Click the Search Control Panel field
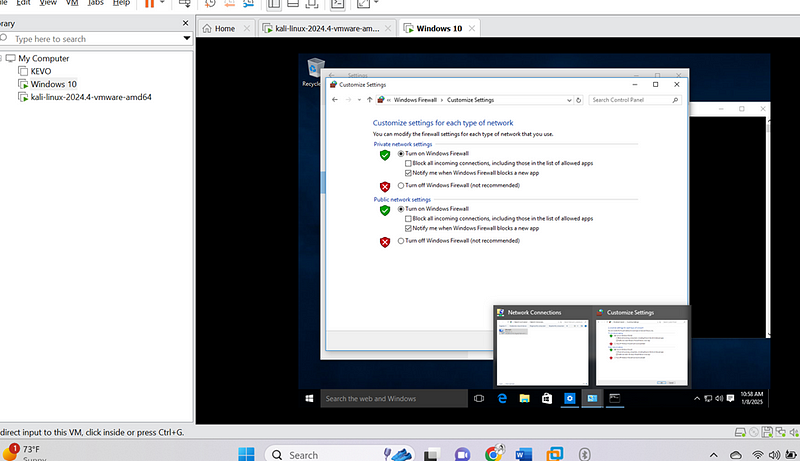 pos(635,100)
